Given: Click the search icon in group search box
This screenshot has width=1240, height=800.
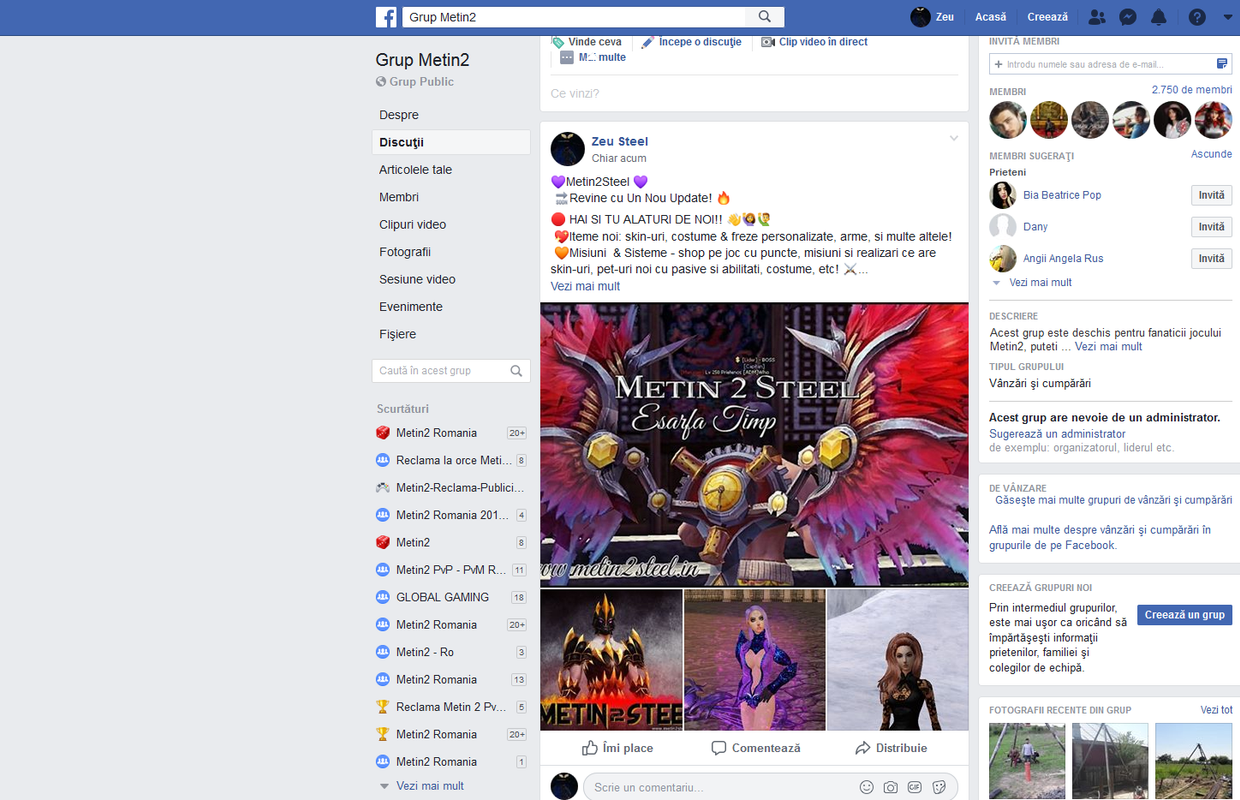Looking at the screenshot, I should coord(516,370).
